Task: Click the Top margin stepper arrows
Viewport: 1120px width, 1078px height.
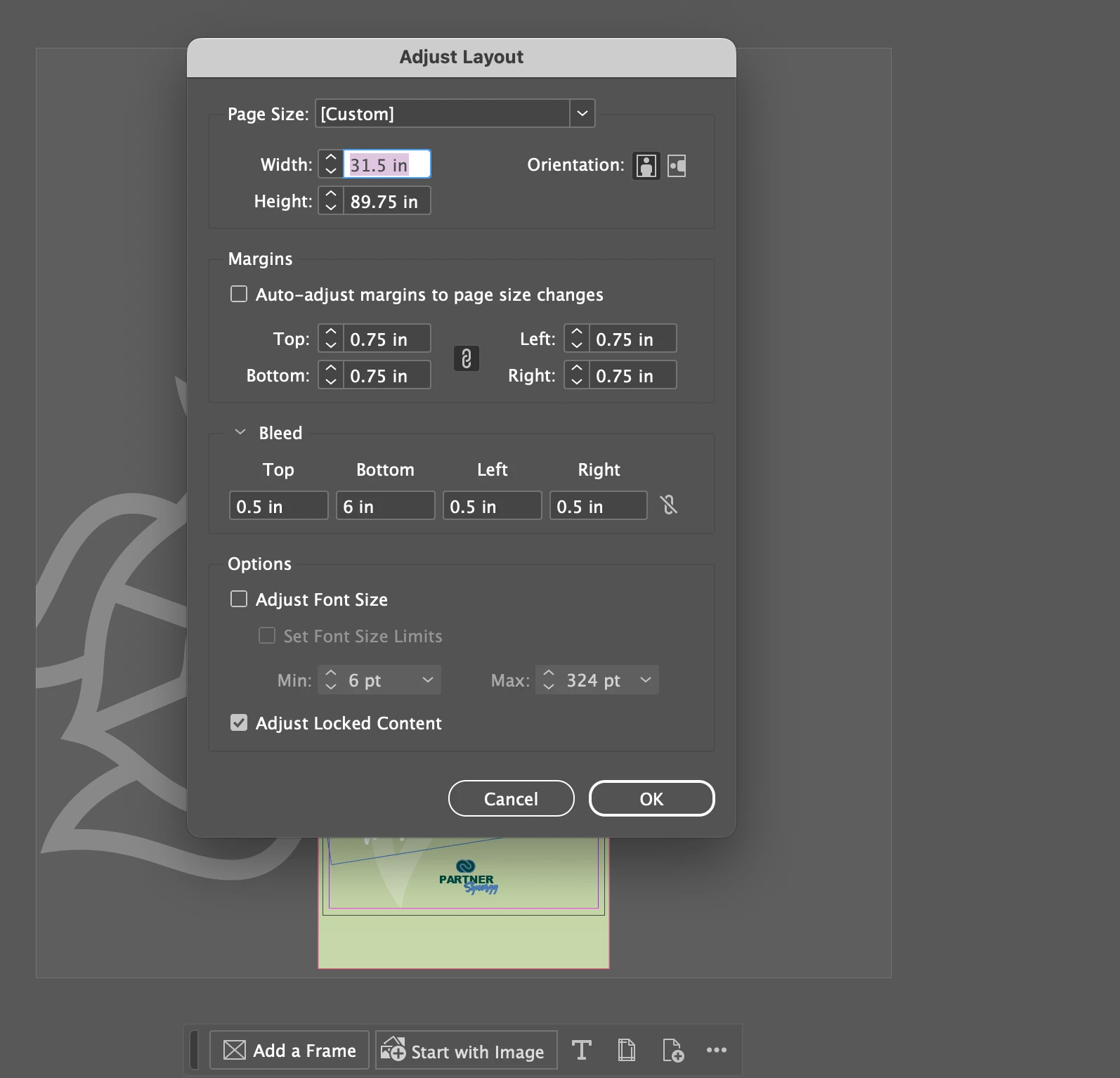Action: coord(331,339)
